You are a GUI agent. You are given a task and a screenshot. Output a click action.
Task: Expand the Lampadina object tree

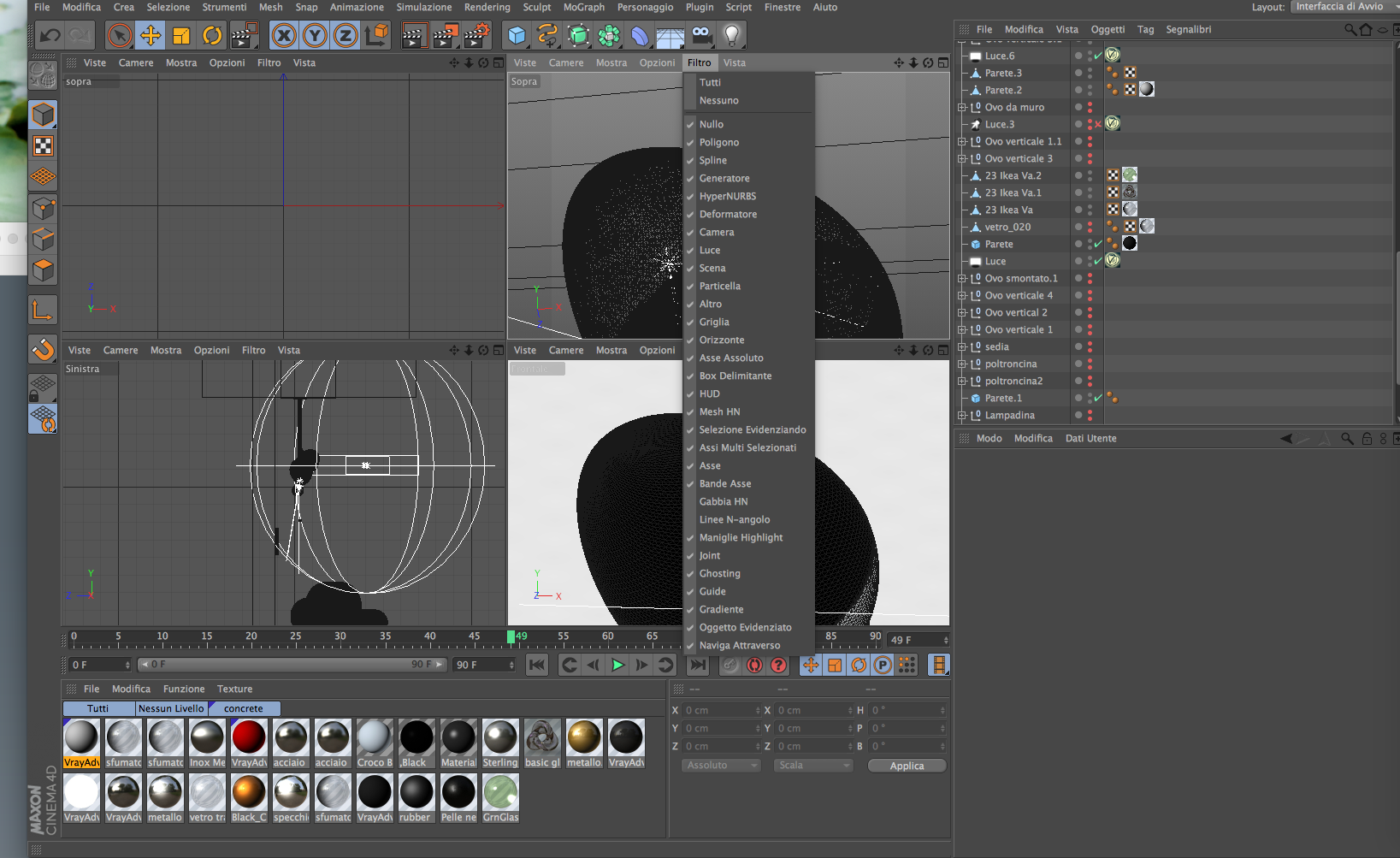click(962, 416)
